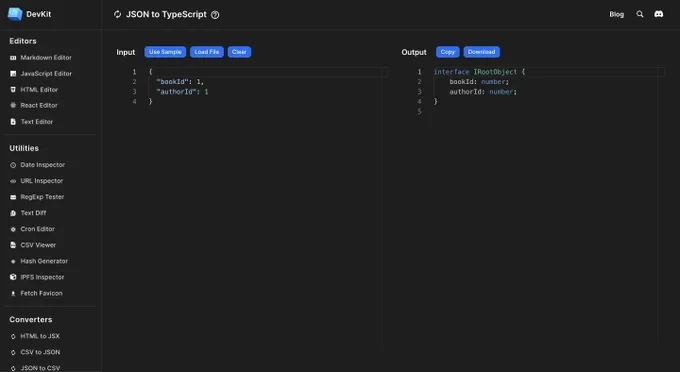Click the "authorId": 1 line in input
Screen dimensions: 680x372
(182, 91)
